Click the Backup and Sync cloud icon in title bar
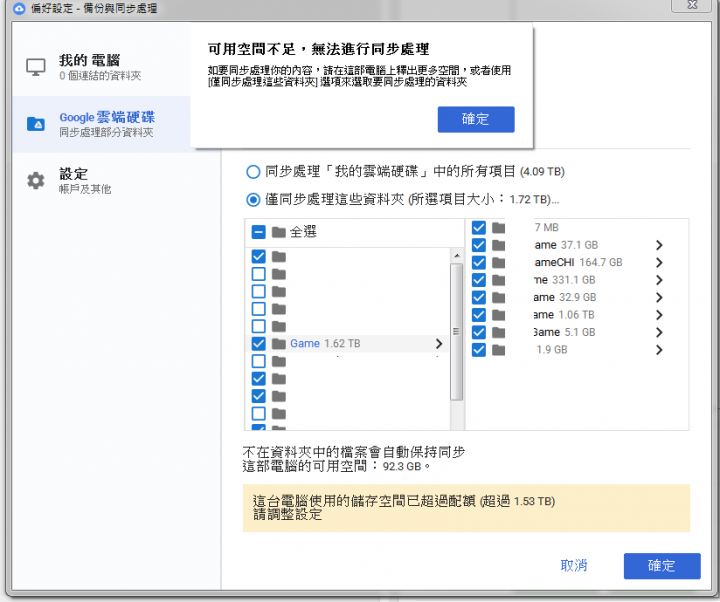Image resolution: width=720 pixels, height=602 pixels. click(x=19, y=8)
